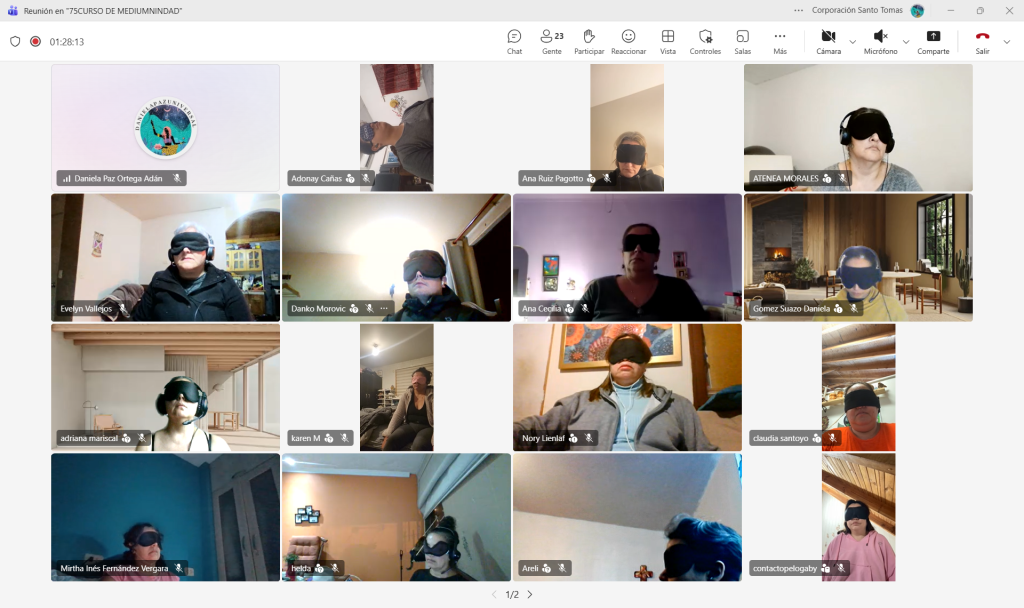Image resolution: width=1024 pixels, height=608 pixels.
Task: Click the Teams logo icon
Action: pyautogui.click(x=12, y=10)
